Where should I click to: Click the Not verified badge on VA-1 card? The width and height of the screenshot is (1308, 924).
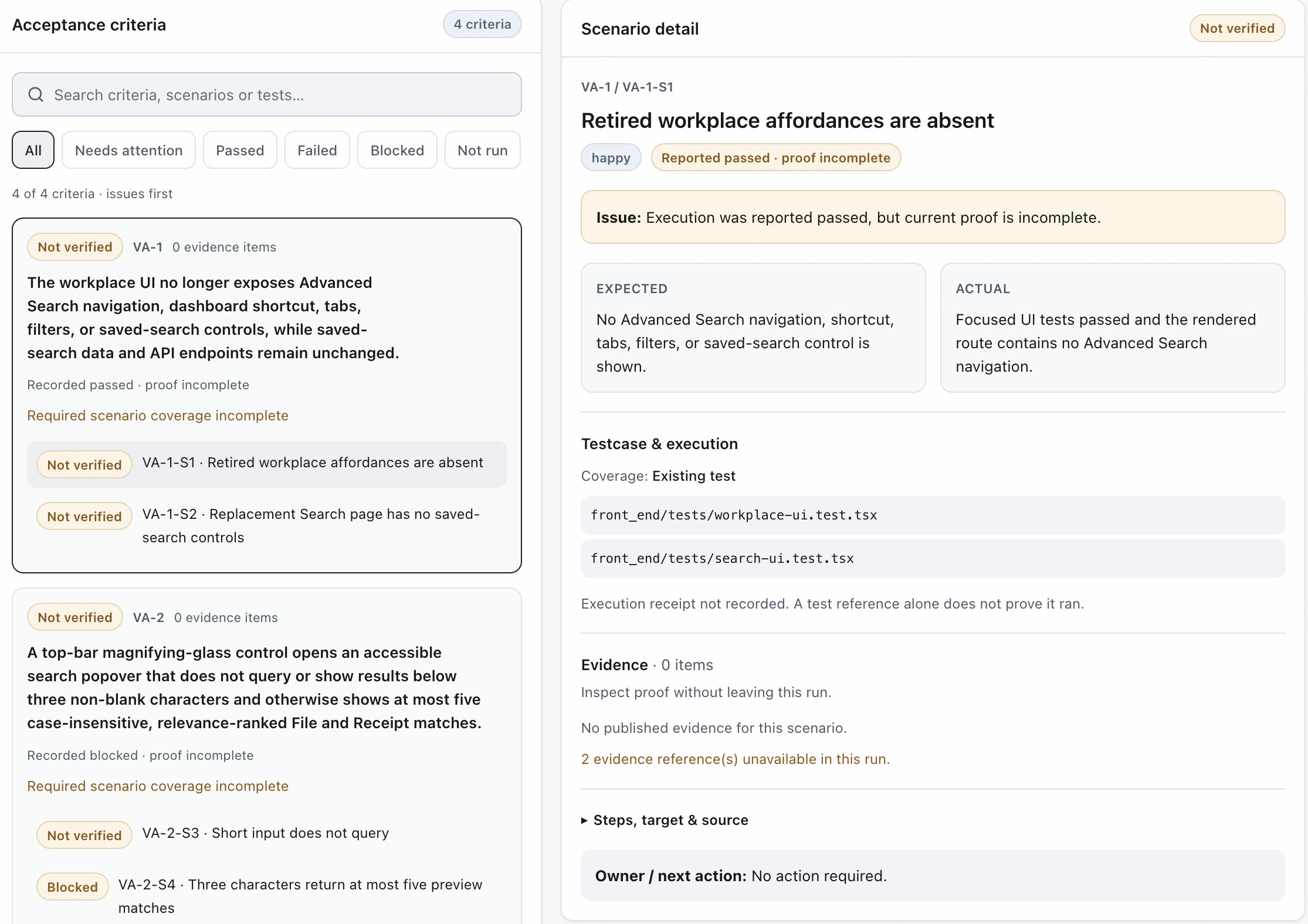(75, 247)
